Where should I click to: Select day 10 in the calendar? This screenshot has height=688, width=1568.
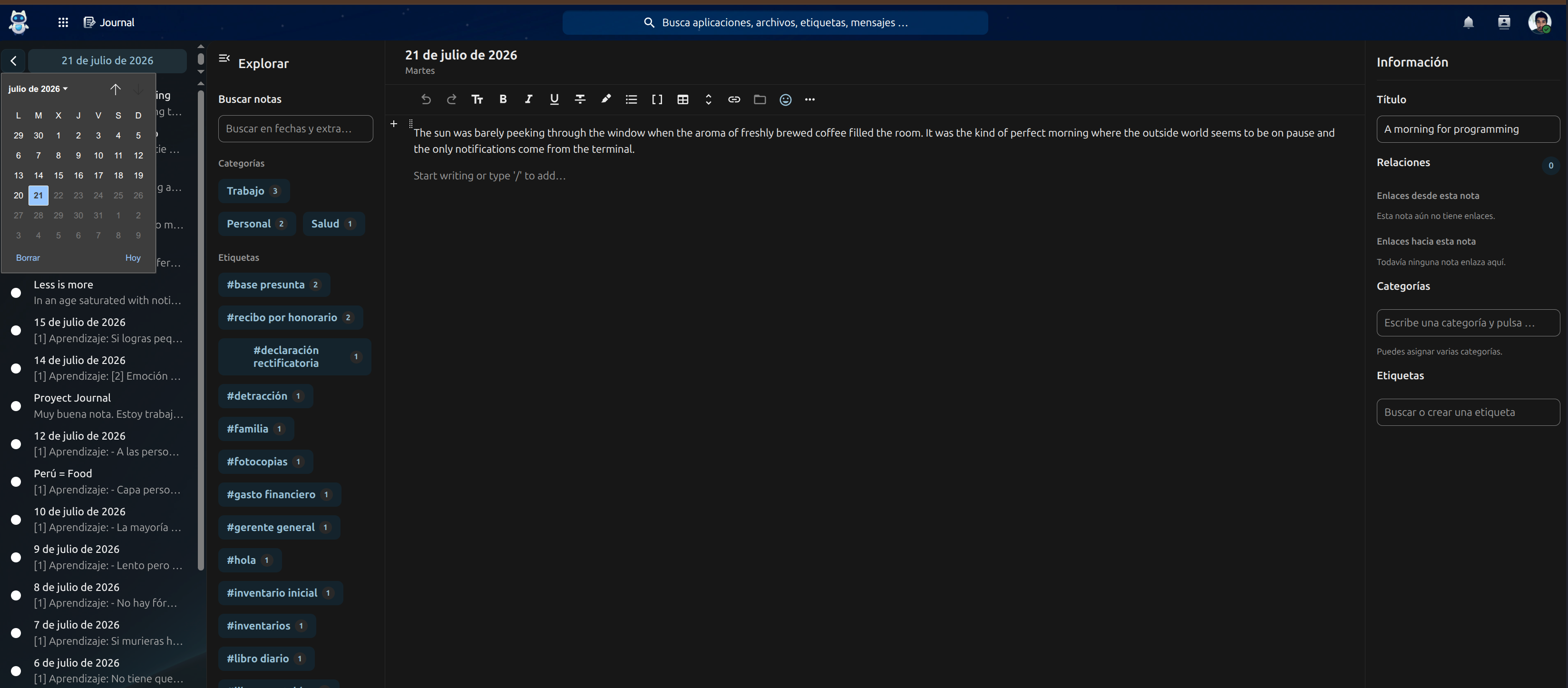pos(98,155)
